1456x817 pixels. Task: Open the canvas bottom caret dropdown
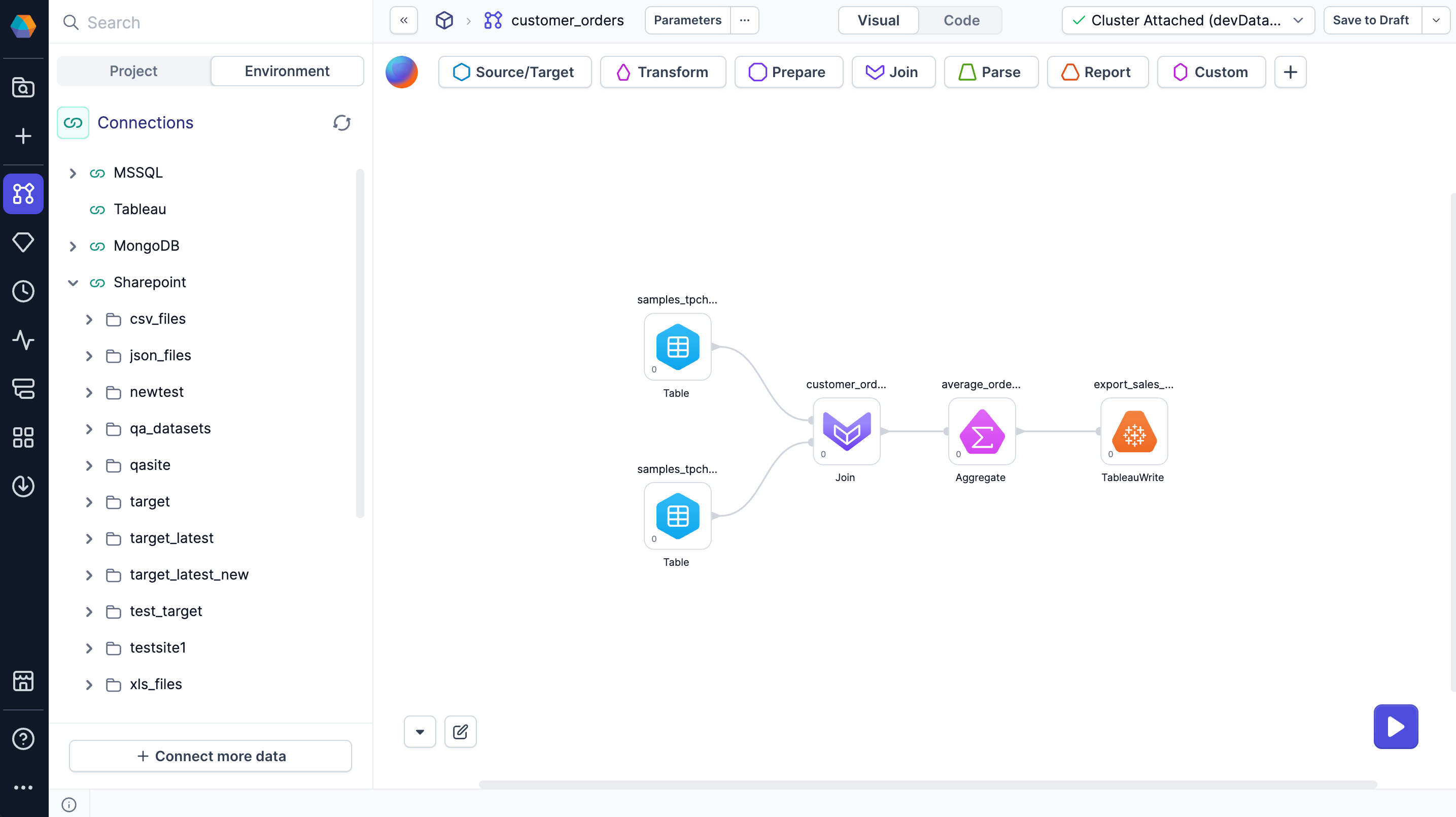(420, 732)
